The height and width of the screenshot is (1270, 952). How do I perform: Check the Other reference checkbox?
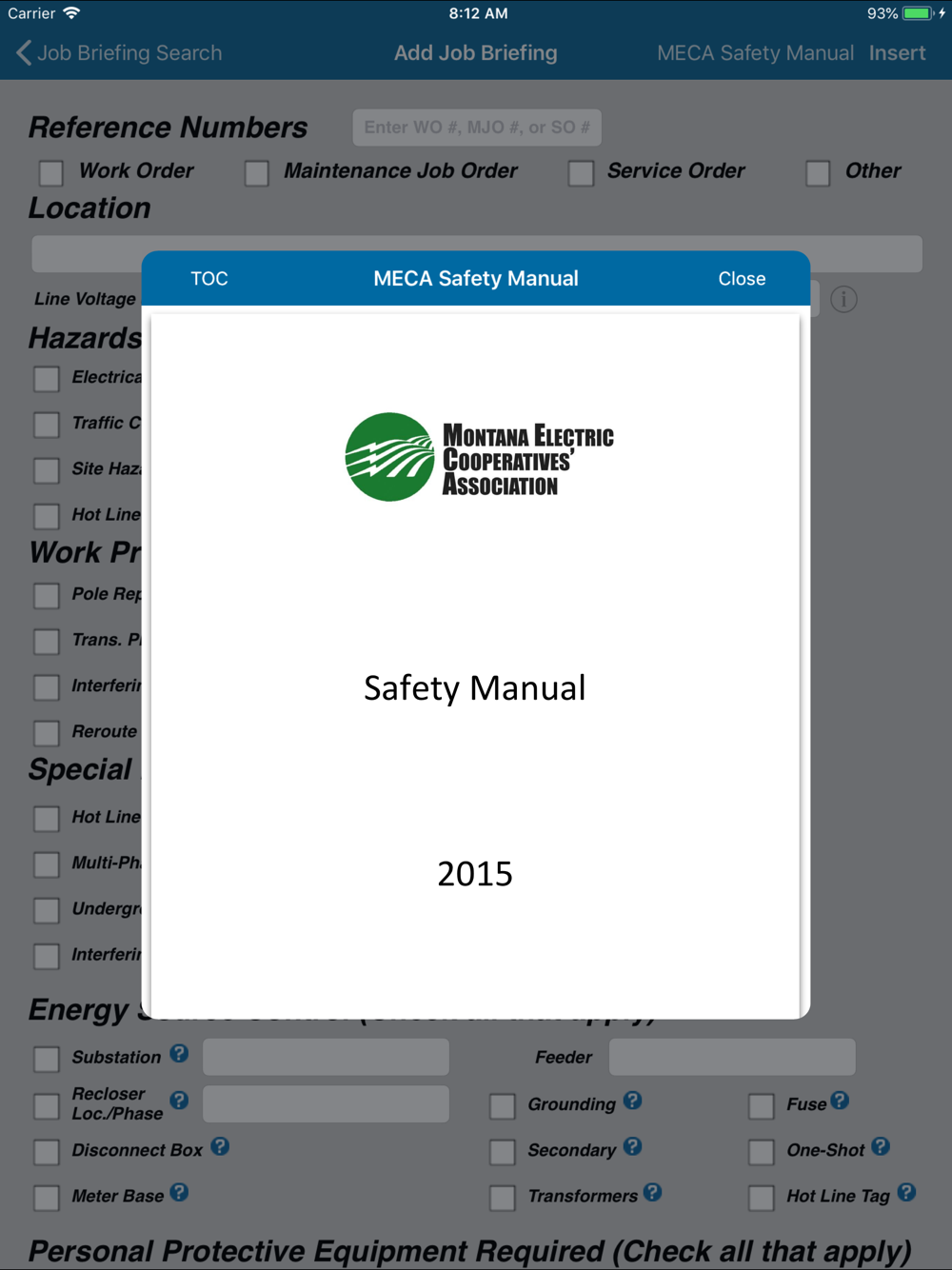click(818, 173)
